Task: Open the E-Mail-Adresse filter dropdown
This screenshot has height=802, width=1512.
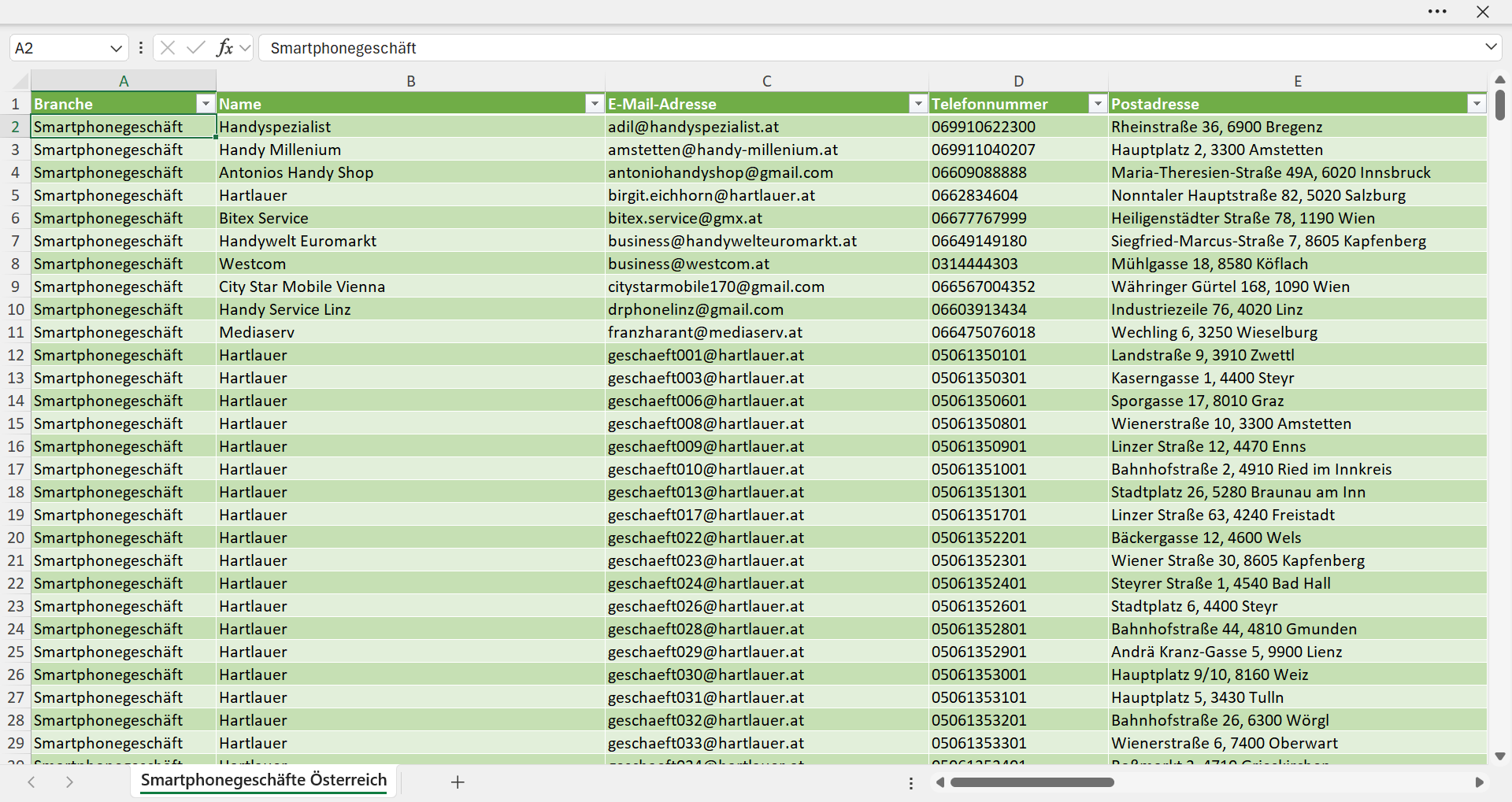Action: pyautogui.click(x=918, y=104)
